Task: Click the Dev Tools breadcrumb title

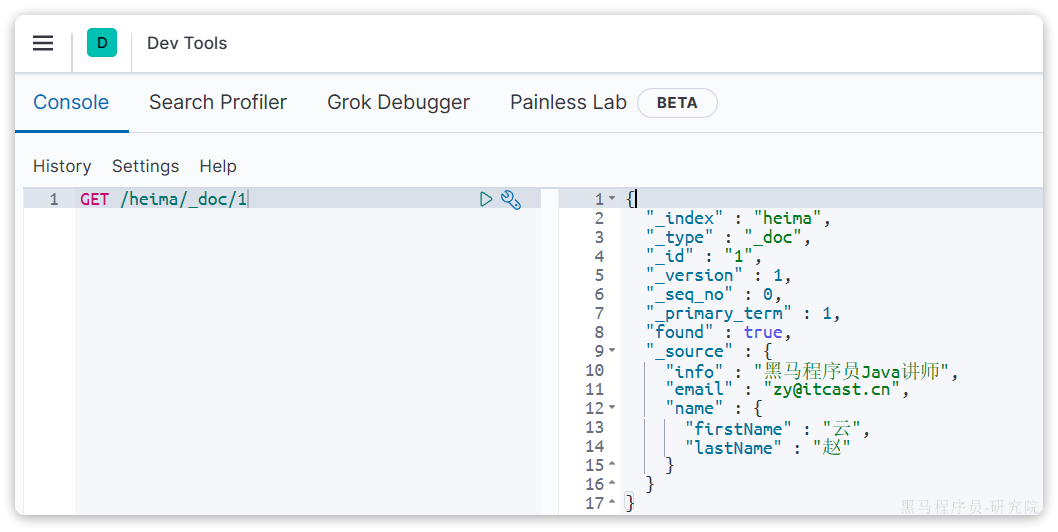Action: click(x=187, y=43)
